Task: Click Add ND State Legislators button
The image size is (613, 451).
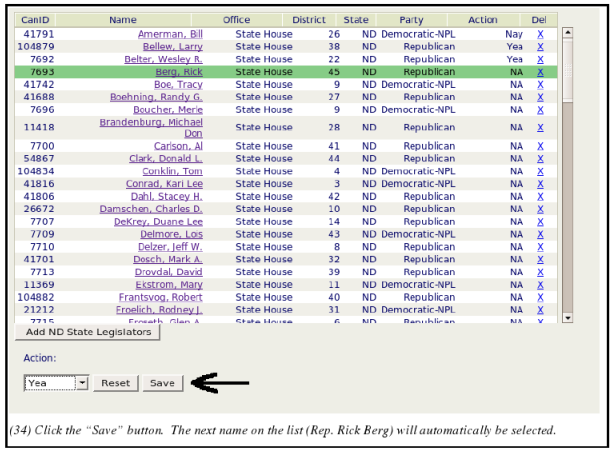Action: coord(89,332)
